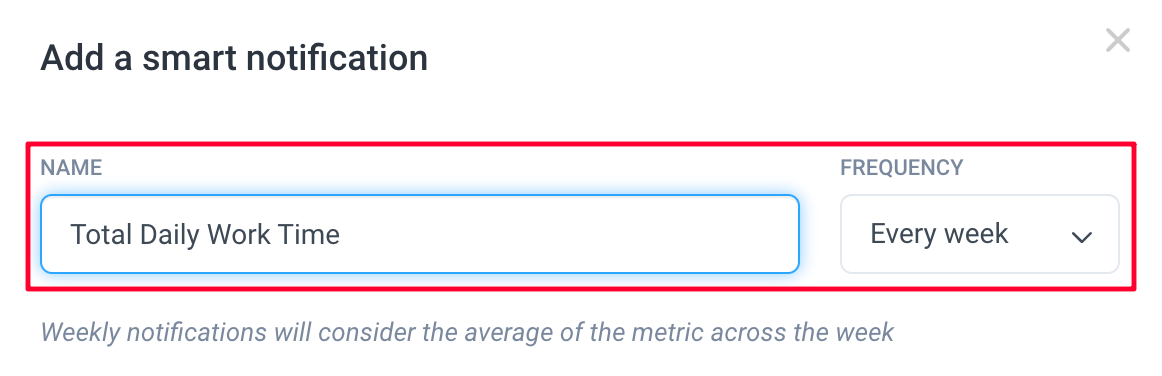
Task: Click the word "Total" in notification name
Action: pyautogui.click(x=101, y=235)
